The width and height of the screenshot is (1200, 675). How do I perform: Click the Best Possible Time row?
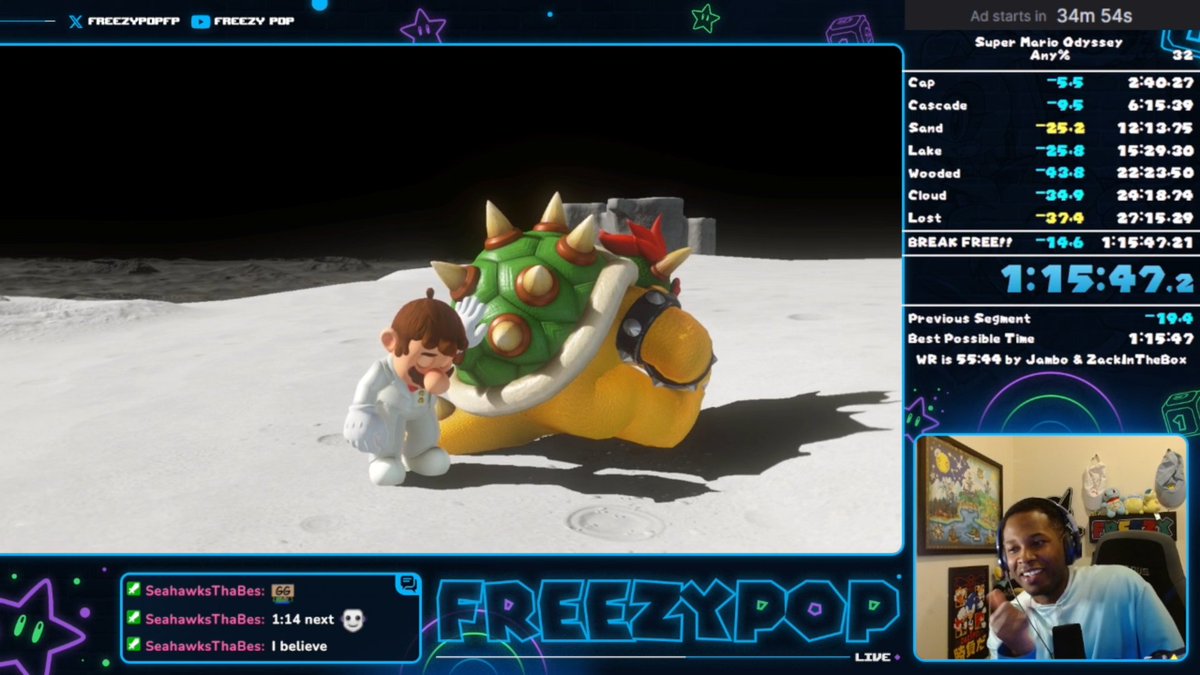[x=1050, y=339]
